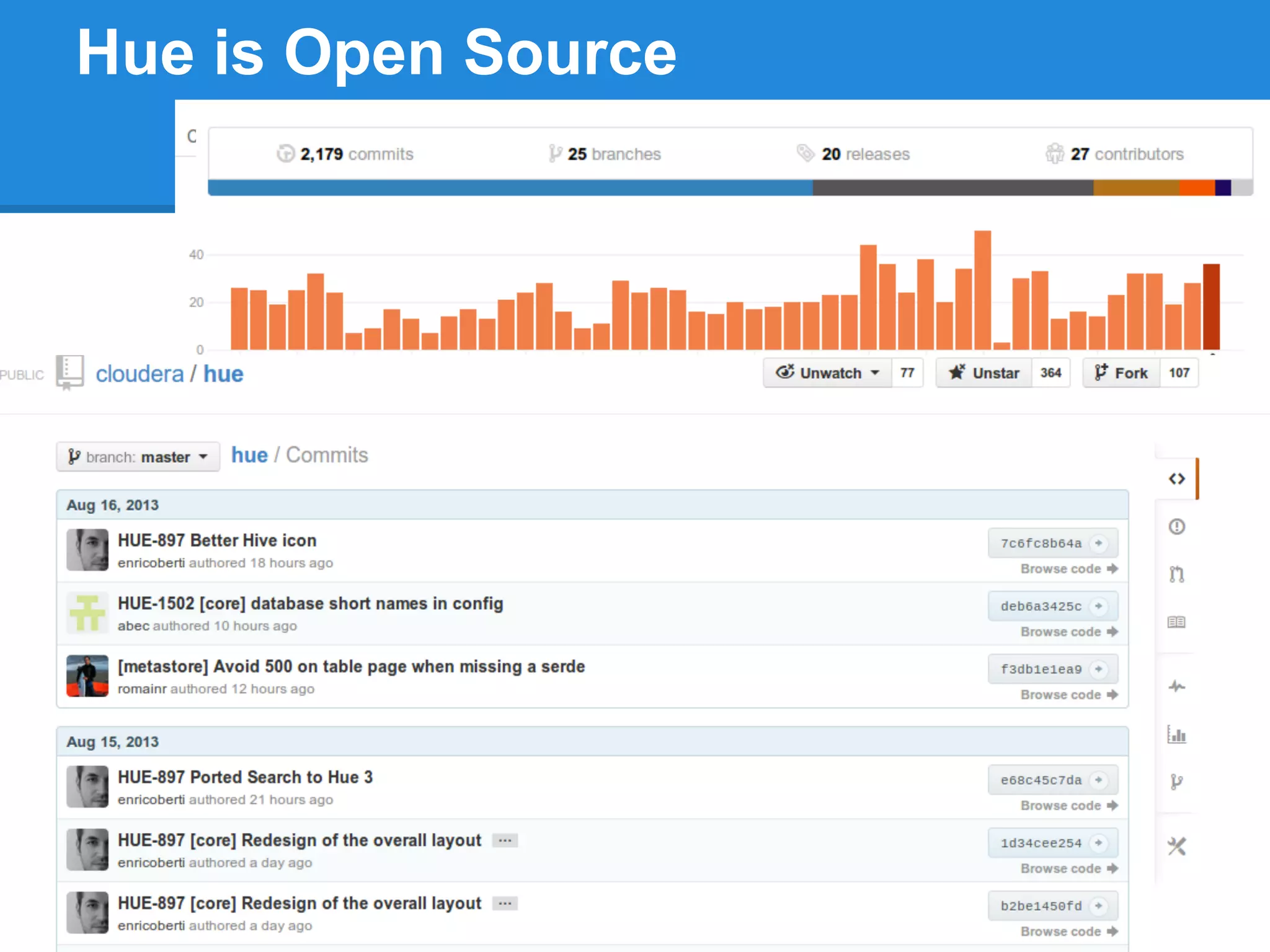Open the Wiki book sidebar icon

coord(1176,622)
